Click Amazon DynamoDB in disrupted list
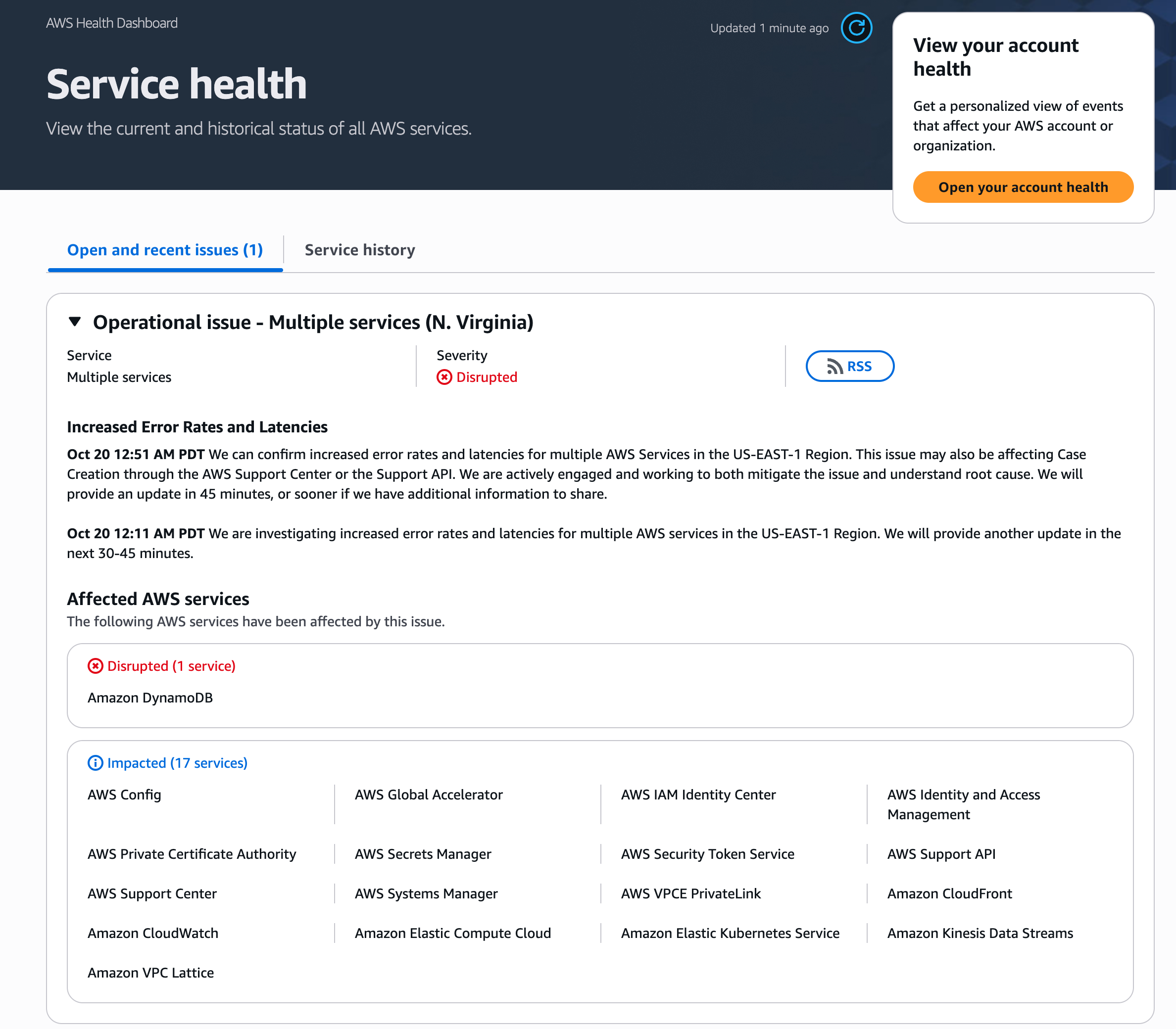Image resolution: width=1176 pixels, height=1029 pixels. click(x=150, y=698)
